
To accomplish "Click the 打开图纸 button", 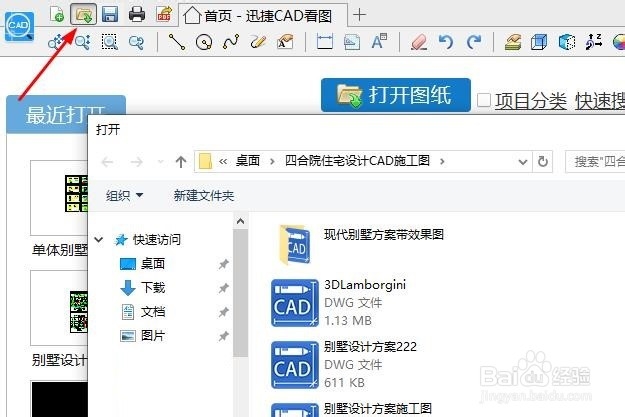I will click(396, 95).
